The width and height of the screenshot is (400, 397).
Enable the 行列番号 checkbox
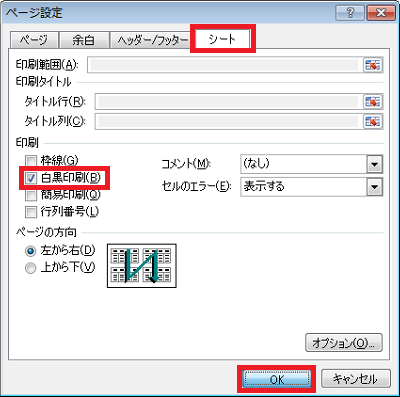pyautogui.click(x=31, y=212)
